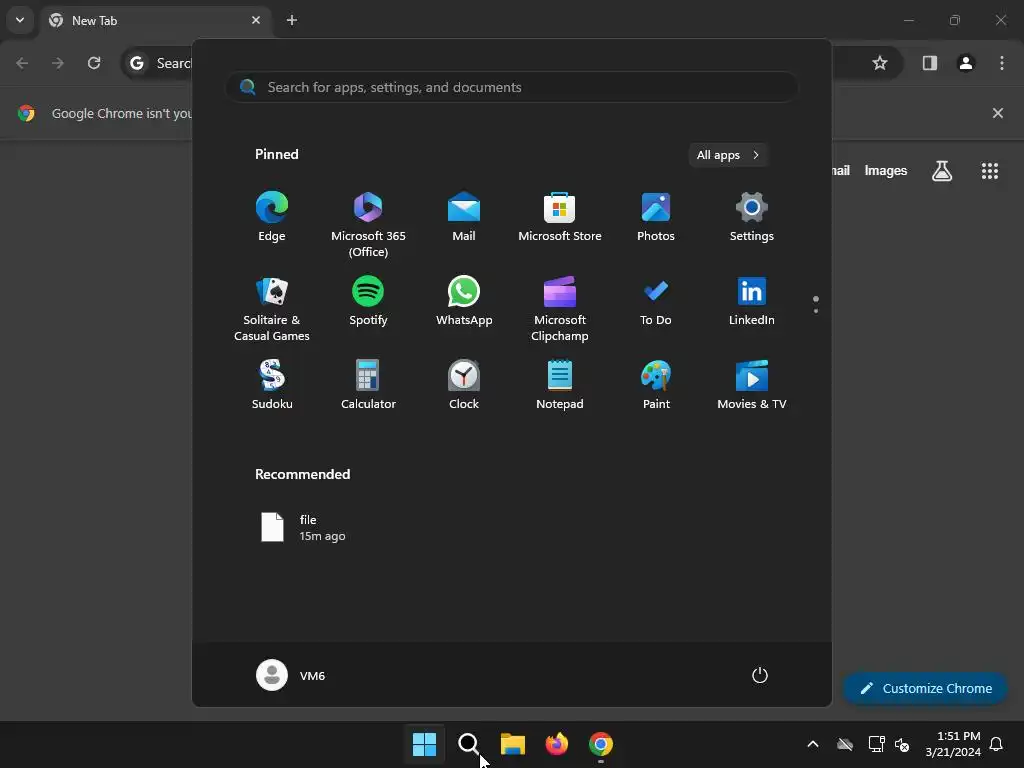Open LinkedIn
This screenshot has height=768, width=1024.
point(752,301)
